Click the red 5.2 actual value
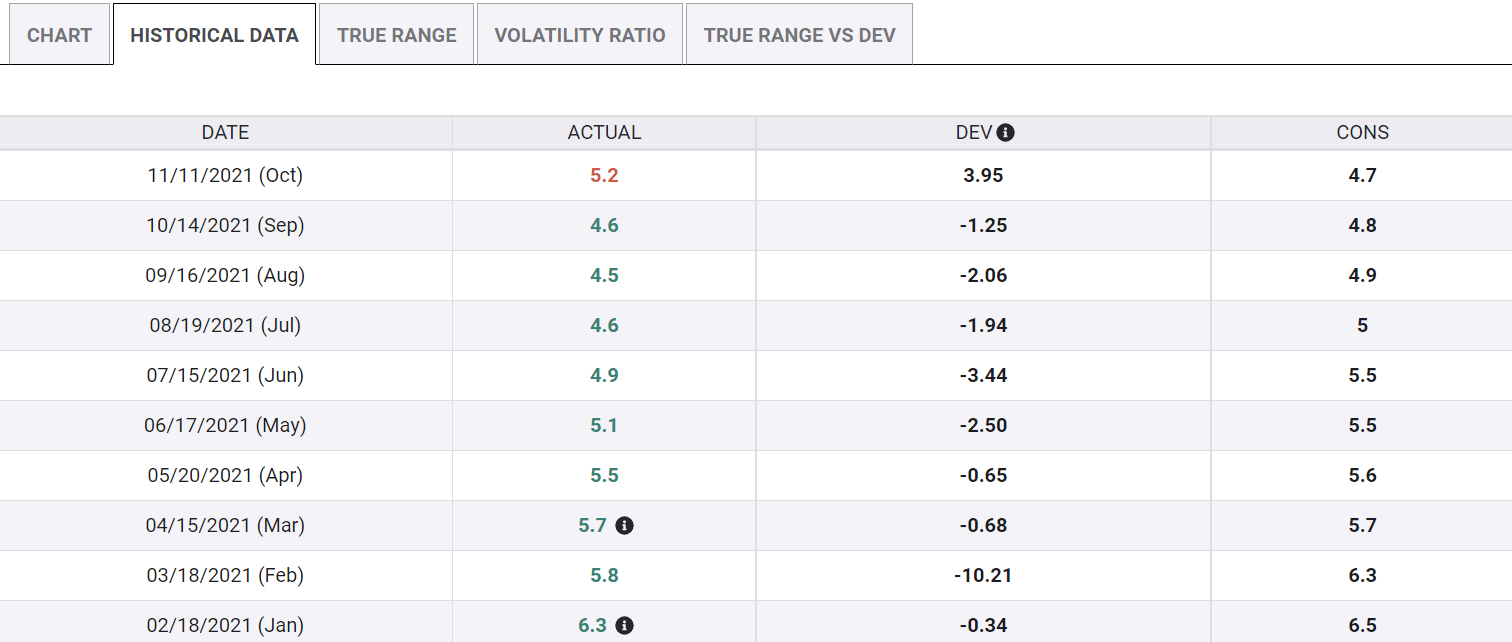Viewport: 1512px width, 642px height. (604, 175)
